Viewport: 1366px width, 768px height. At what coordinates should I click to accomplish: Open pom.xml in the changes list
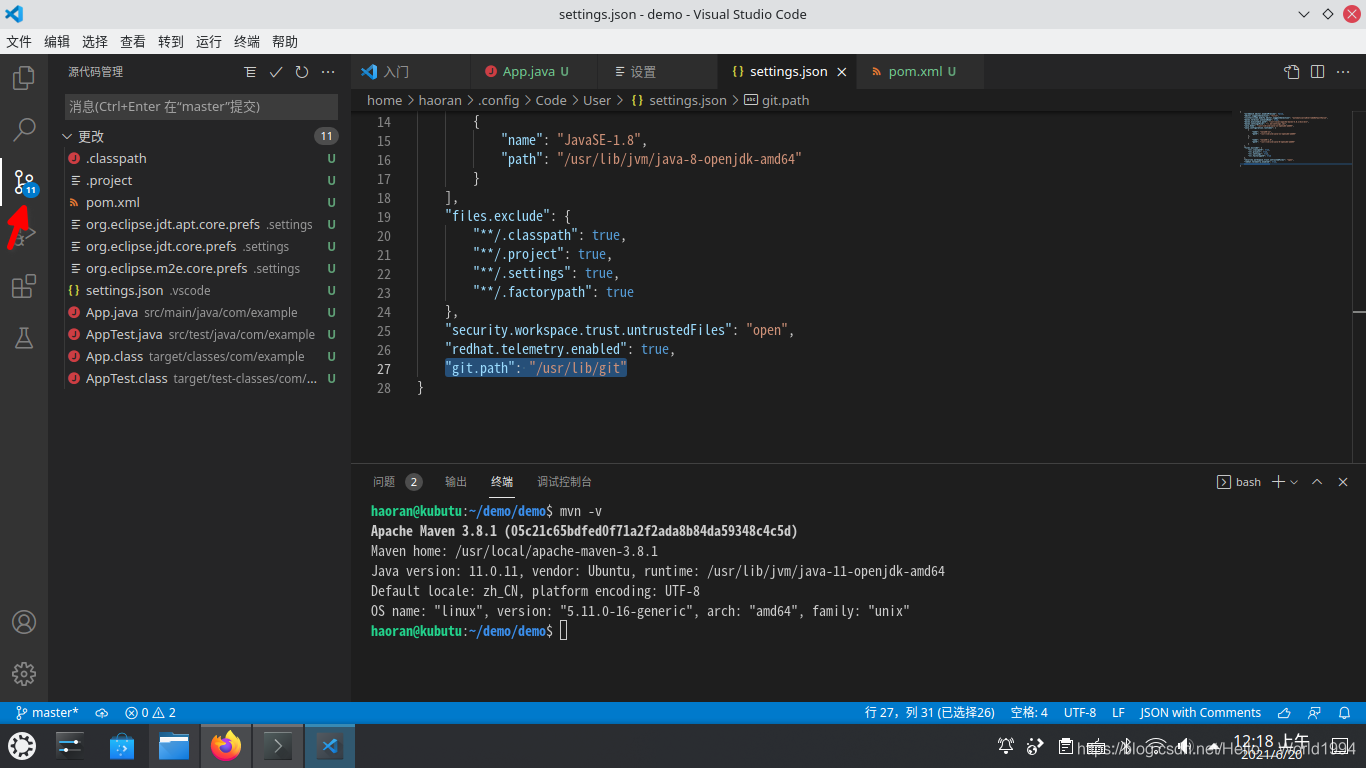point(199,203)
